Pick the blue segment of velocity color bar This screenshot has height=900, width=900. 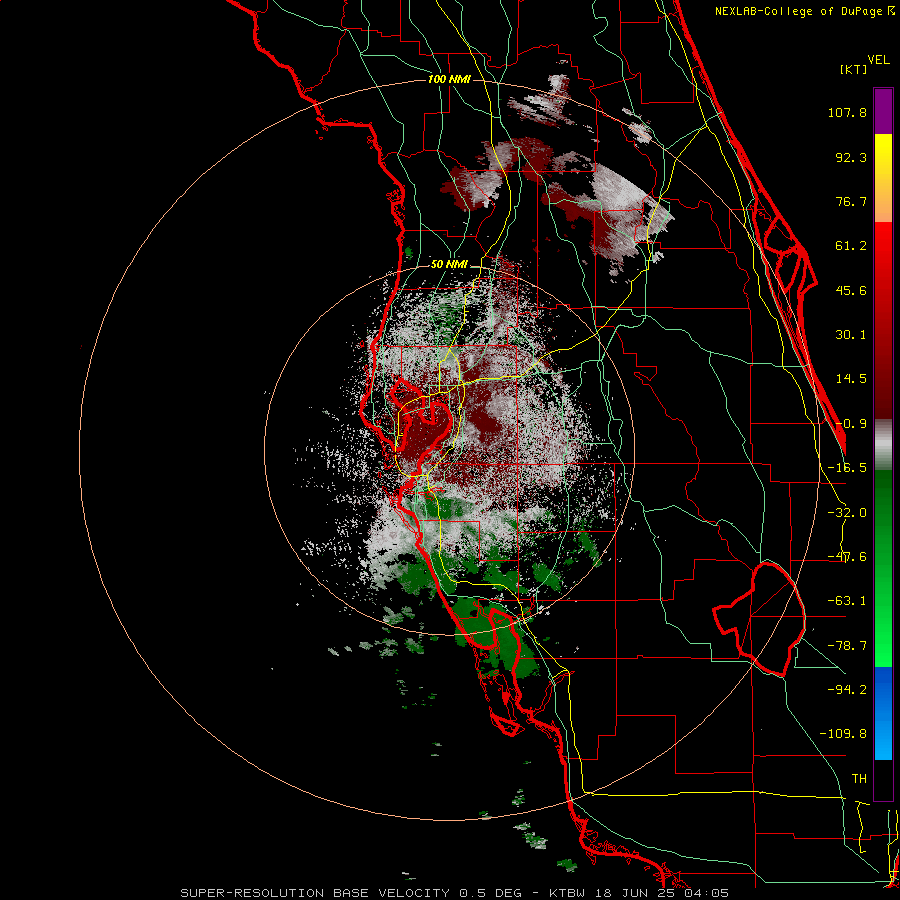(x=883, y=713)
